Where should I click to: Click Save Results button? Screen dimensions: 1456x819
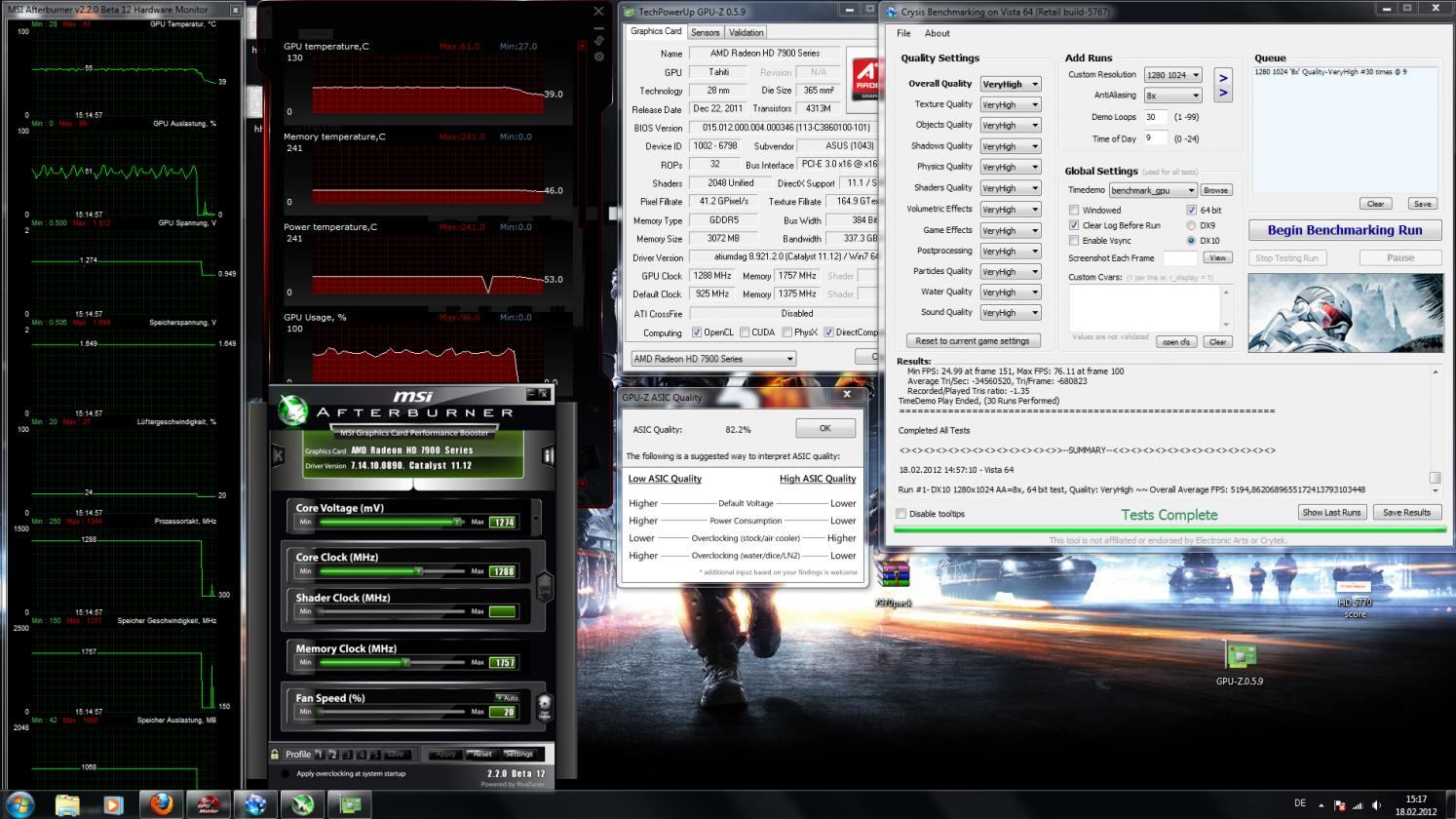[x=1406, y=513]
